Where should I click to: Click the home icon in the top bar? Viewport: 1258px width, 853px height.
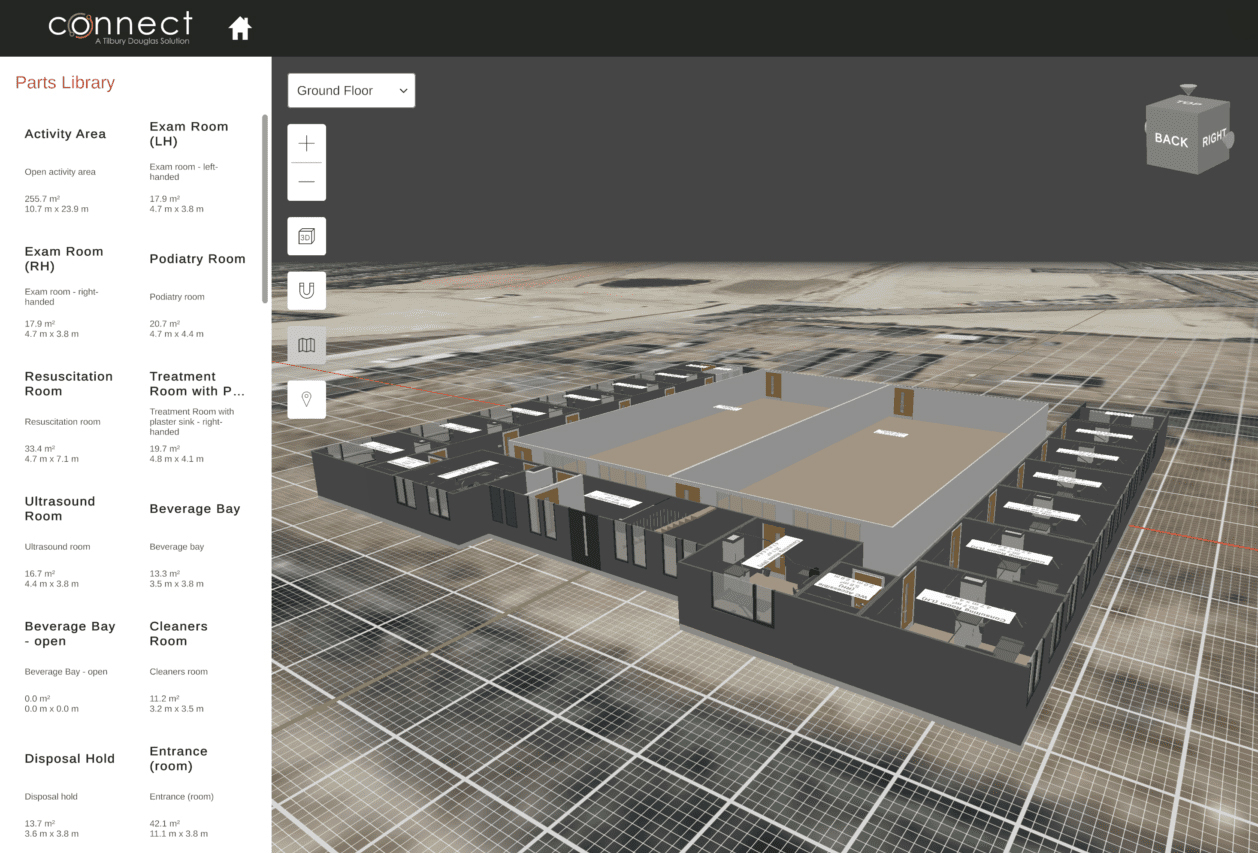click(239, 28)
